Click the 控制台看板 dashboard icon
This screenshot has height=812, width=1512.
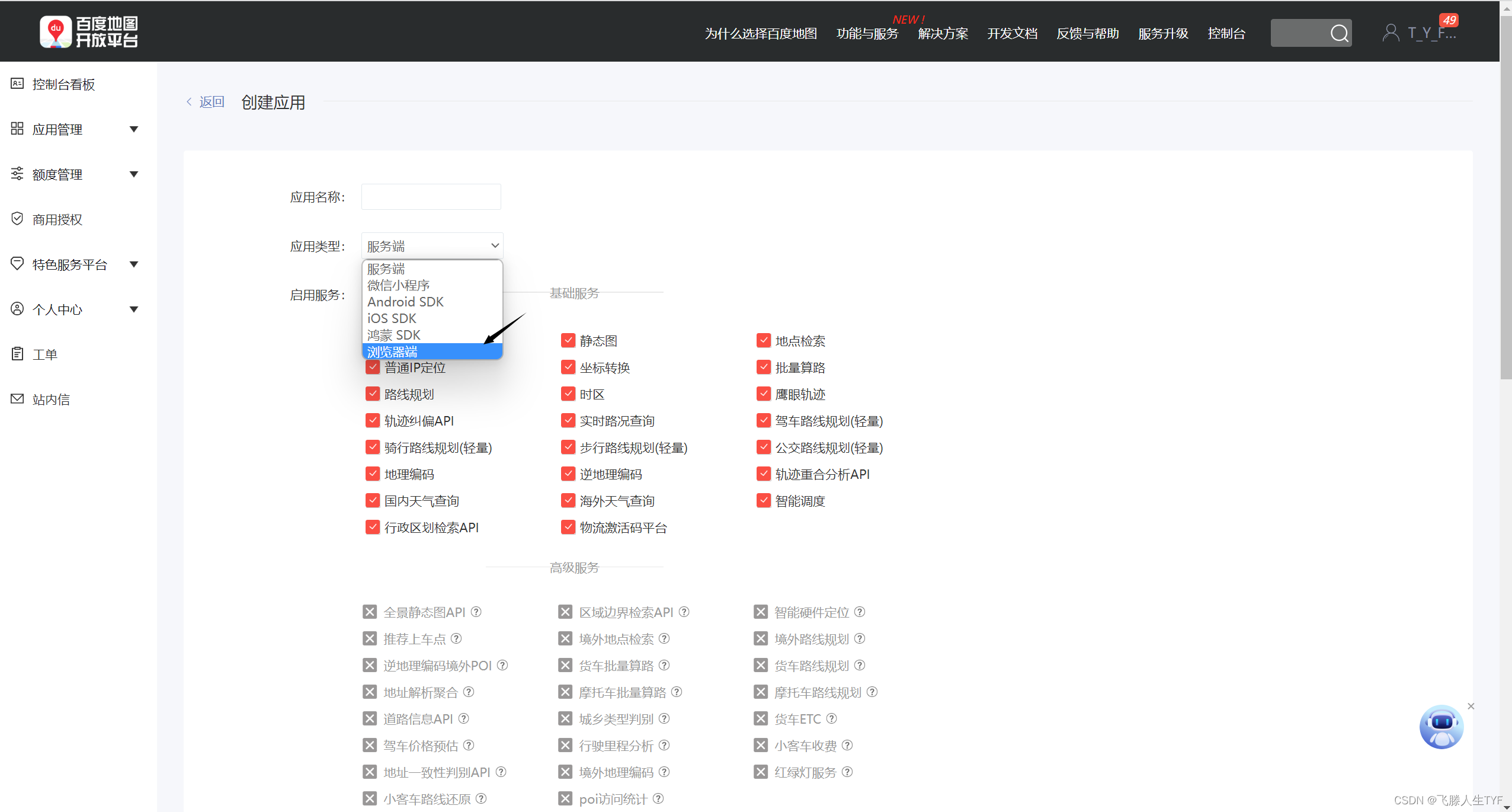coord(17,84)
